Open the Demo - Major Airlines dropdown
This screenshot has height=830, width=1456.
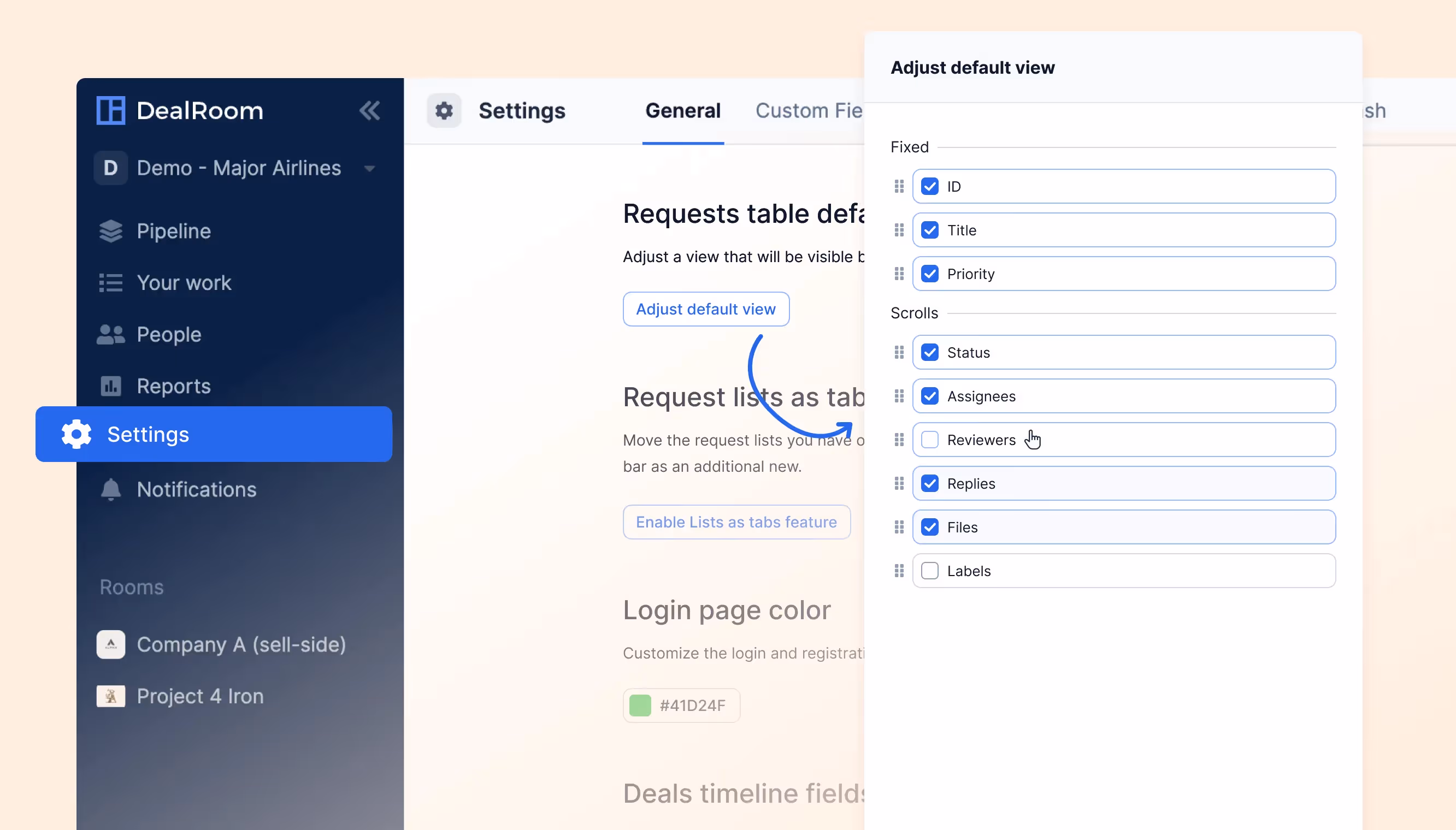tap(369, 168)
